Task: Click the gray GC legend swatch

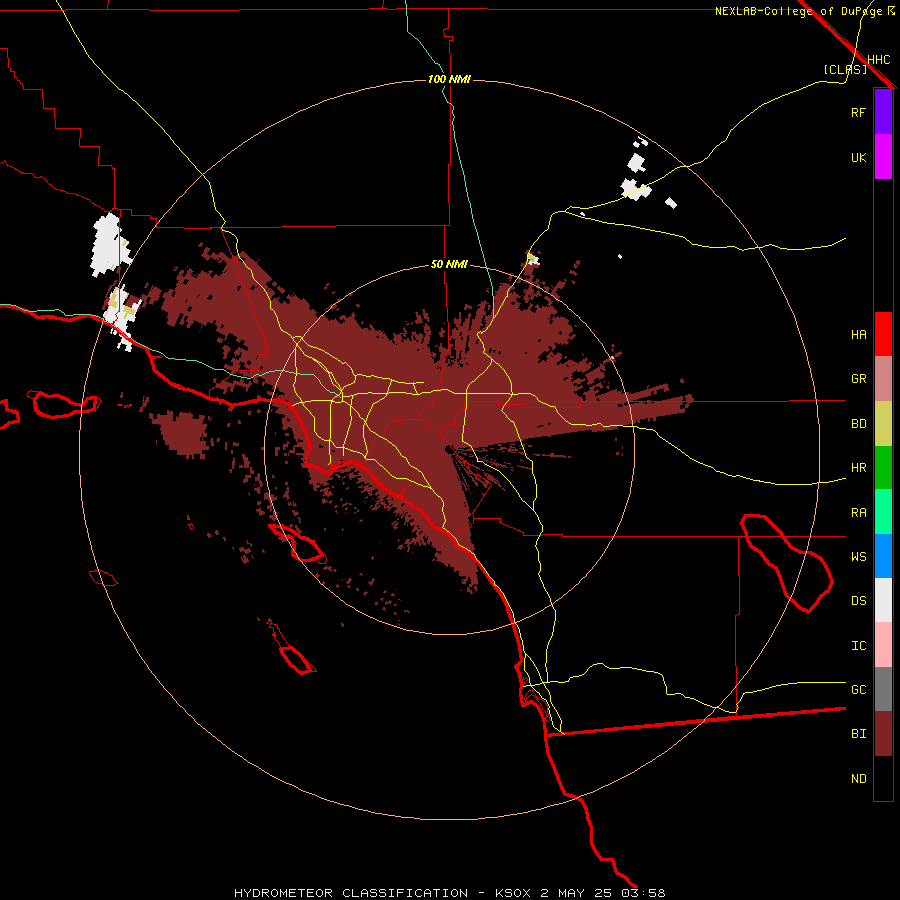Action: tap(883, 689)
